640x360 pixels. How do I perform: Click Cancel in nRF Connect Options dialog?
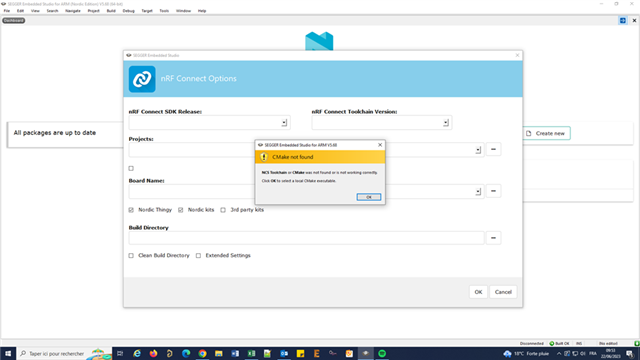[503, 292]
